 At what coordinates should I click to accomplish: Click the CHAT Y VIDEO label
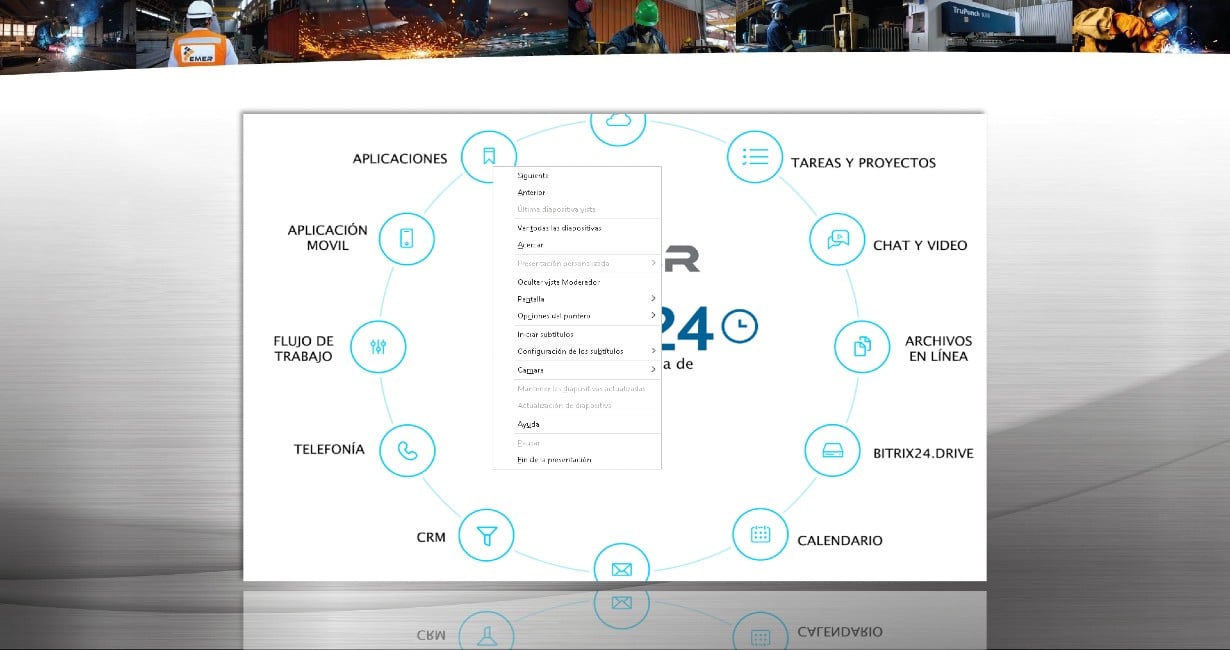(x=920, y=245)
